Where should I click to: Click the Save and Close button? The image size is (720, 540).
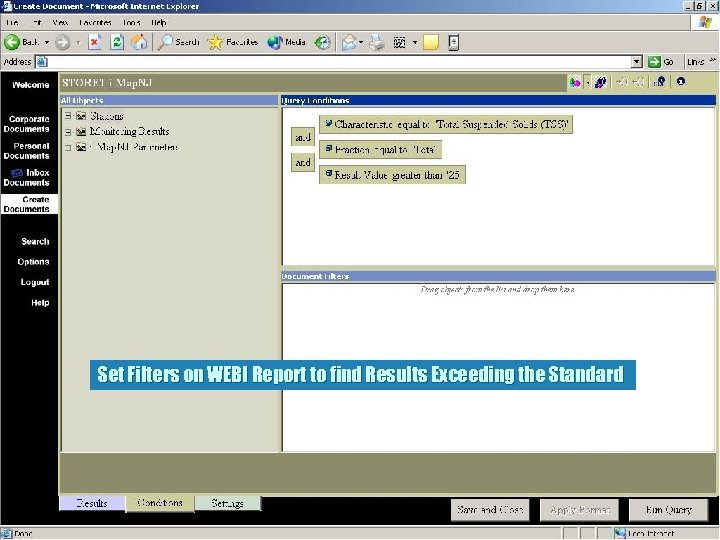point(490,510)
